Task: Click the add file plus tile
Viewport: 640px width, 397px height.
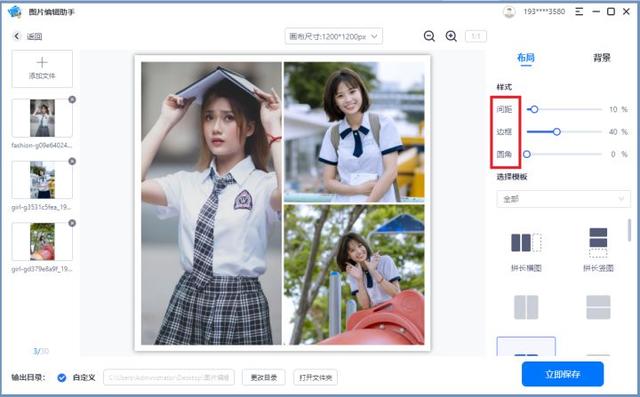Action: click(x=42, y=69)
